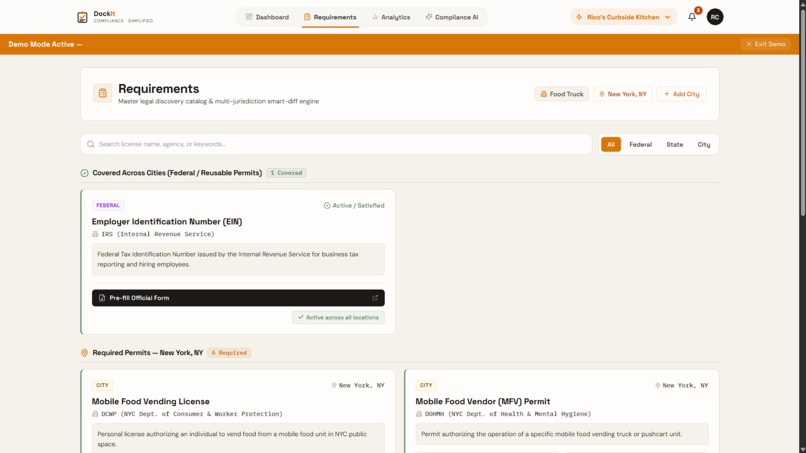Click the Compliance AI sparkle icon
806x453 pixels.
pos(428,17)
